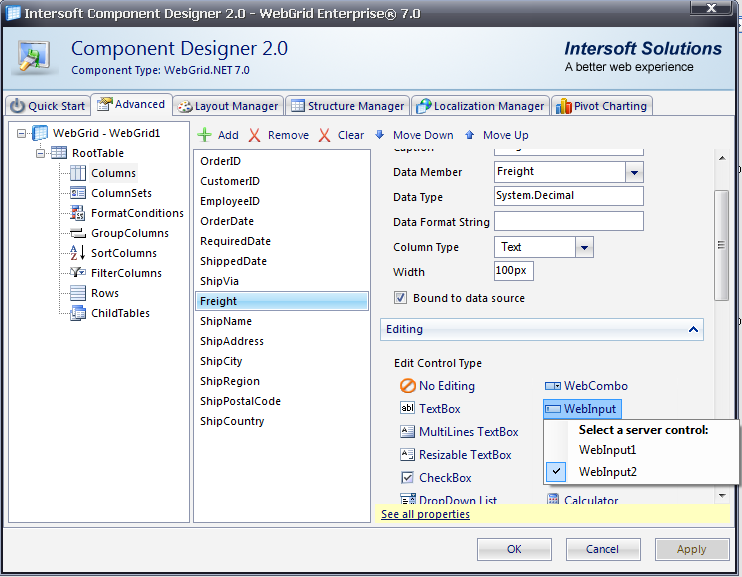Click the FilterColumns funnel icon
This screenshot has width=742, height=577.
(78, 273)
